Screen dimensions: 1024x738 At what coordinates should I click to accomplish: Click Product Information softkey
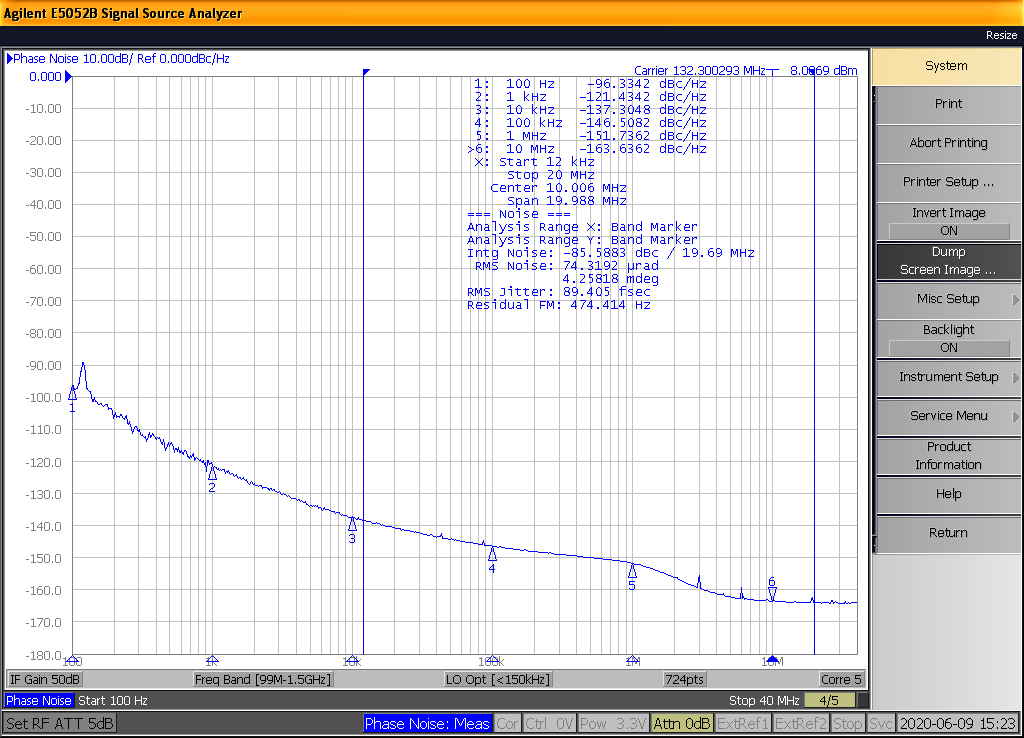pyautogui.click(x=948, y=456)
